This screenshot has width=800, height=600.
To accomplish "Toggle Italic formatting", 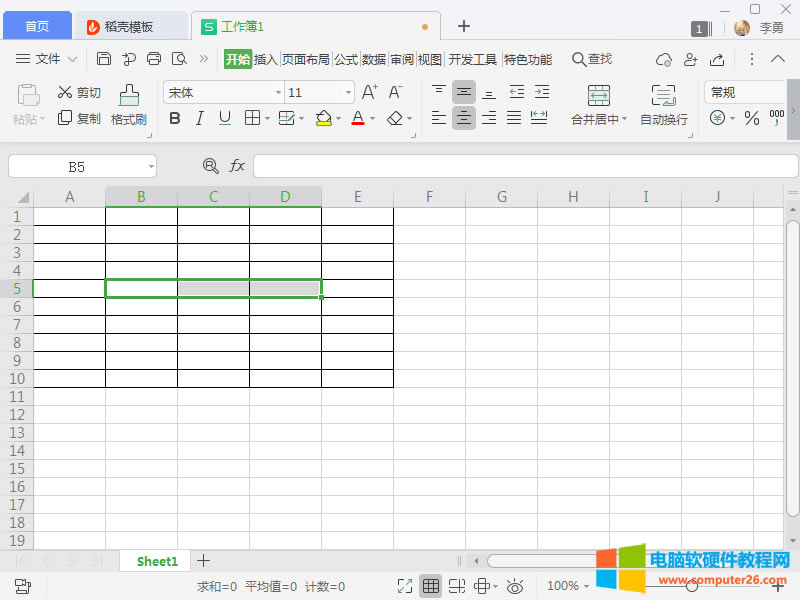I will pos(199,119).
